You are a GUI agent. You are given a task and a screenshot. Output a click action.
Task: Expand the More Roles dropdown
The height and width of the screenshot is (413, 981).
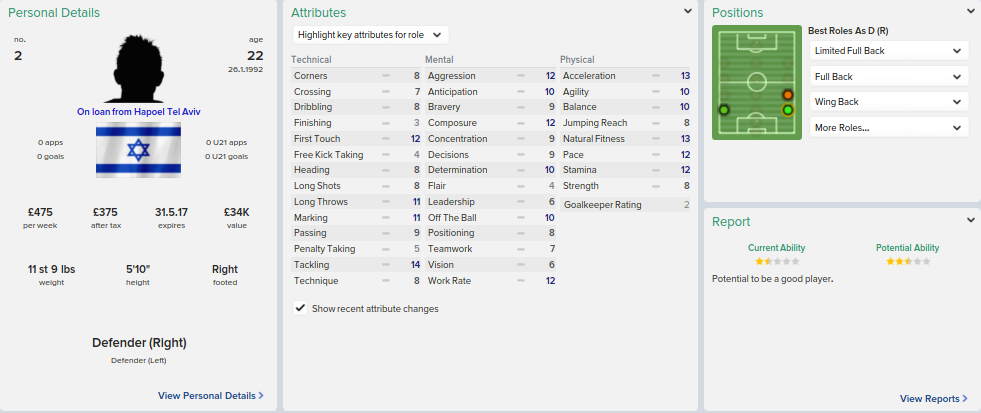[888, 128]
